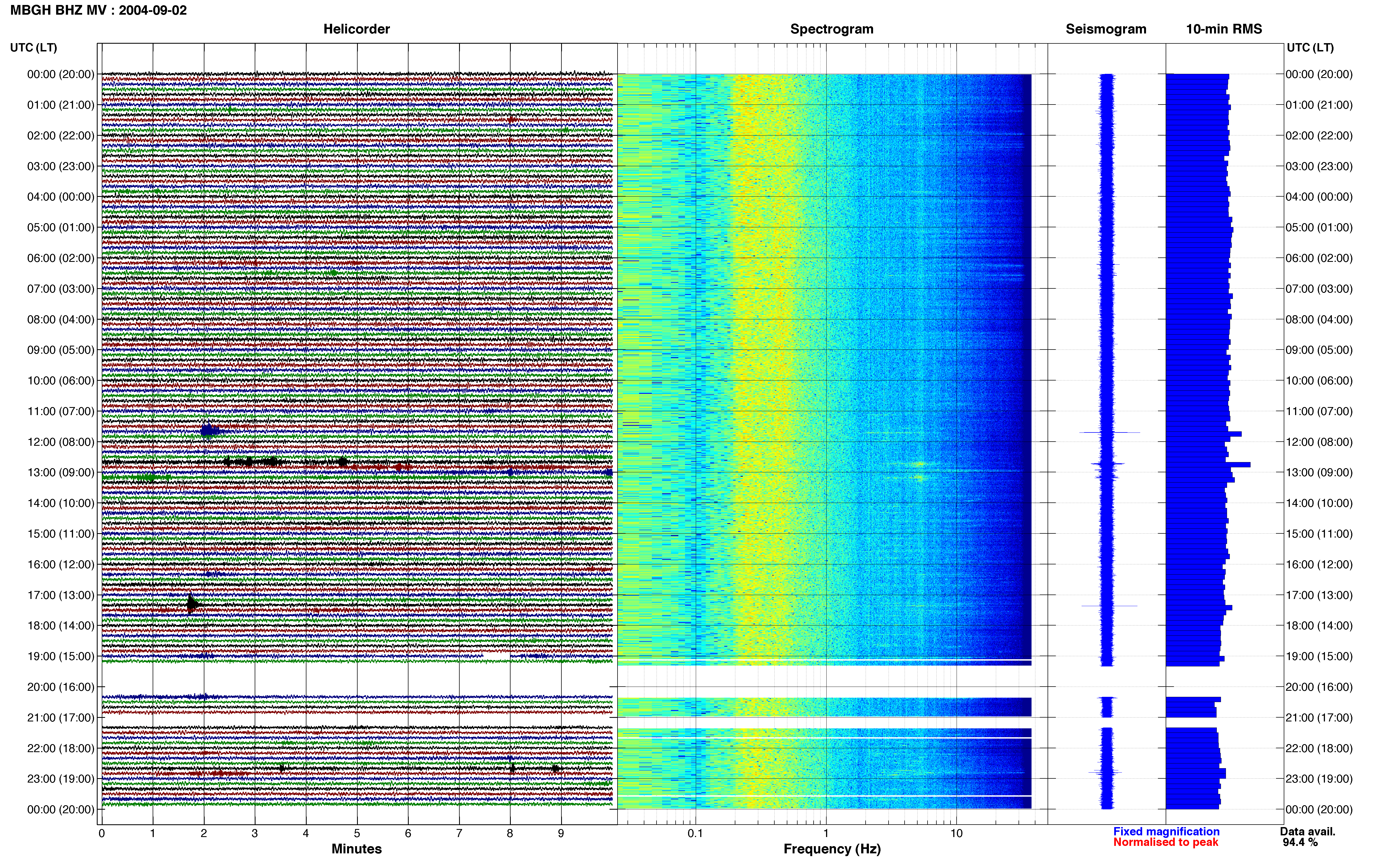Select the '0.1' tick on the frequency axis
1388x868 pixels.
coord(695,833)
